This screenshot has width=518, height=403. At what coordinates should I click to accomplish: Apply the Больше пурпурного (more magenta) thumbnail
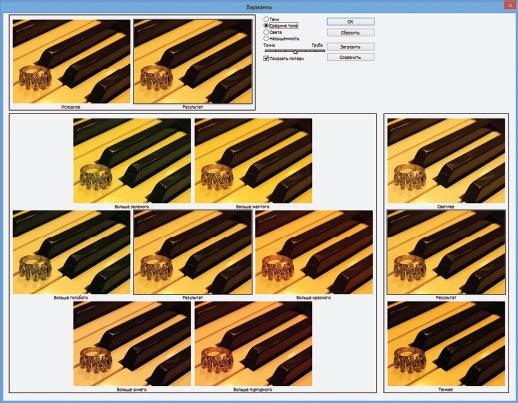pos(253,344)
